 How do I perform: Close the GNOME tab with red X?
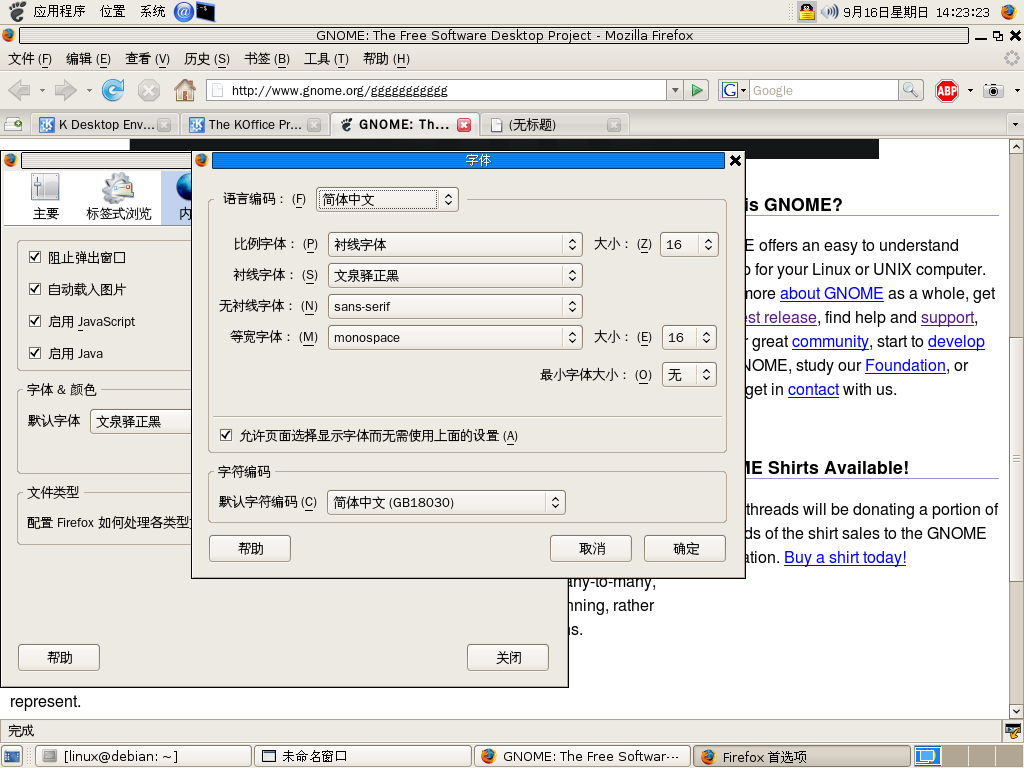pyautogui.click(x=464, y=125)
